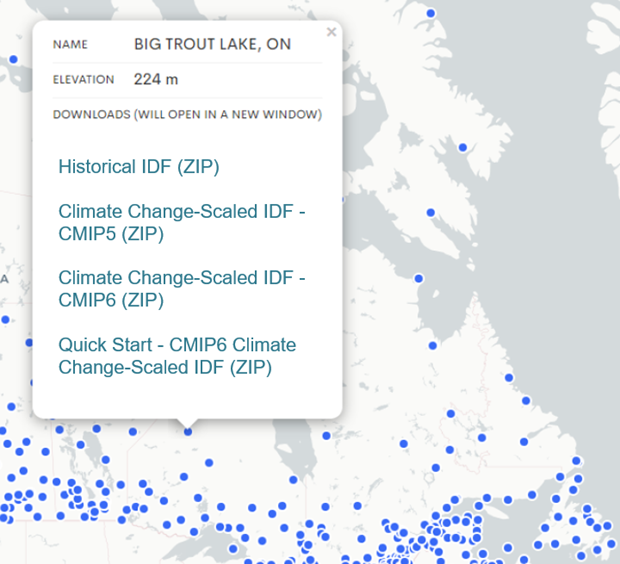Image resolution: width=620 pixels, height=564 pixels.
Task: Select the station marker left of NAME row
Action: (x=13, y=59)
